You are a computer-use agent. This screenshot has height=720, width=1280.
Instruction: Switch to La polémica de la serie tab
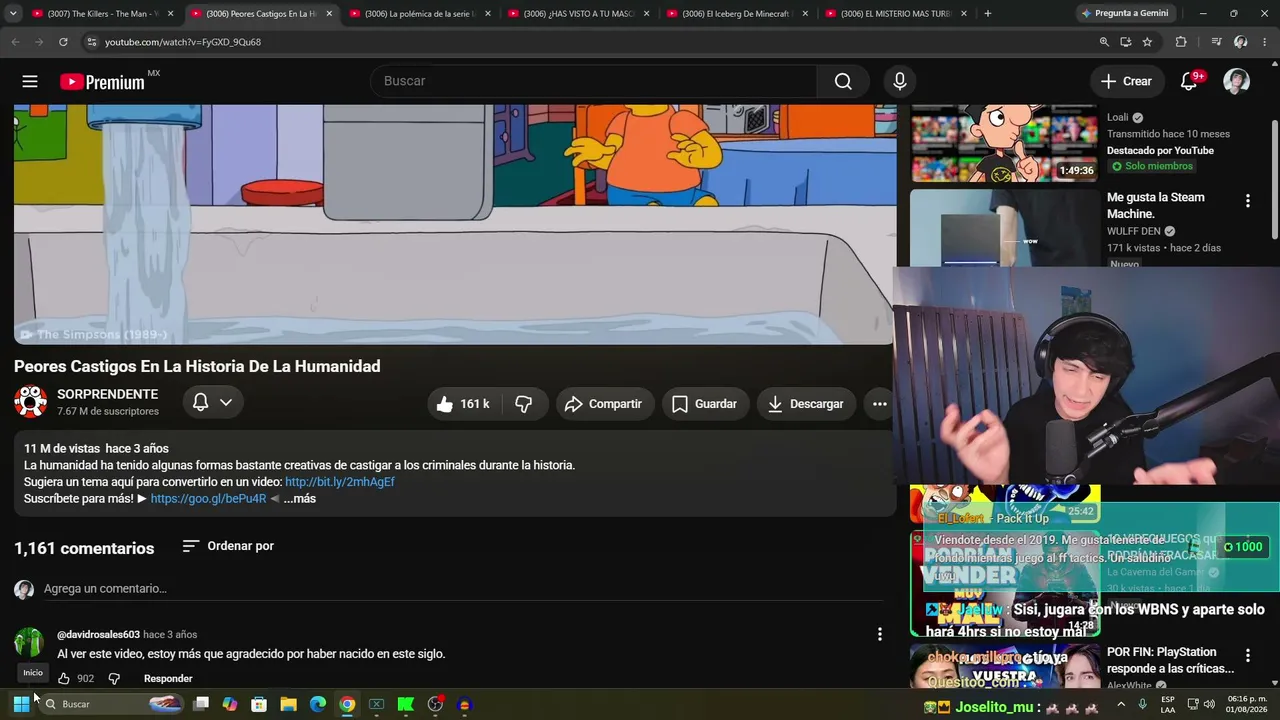pyautogui.click(x=420, y=14)
